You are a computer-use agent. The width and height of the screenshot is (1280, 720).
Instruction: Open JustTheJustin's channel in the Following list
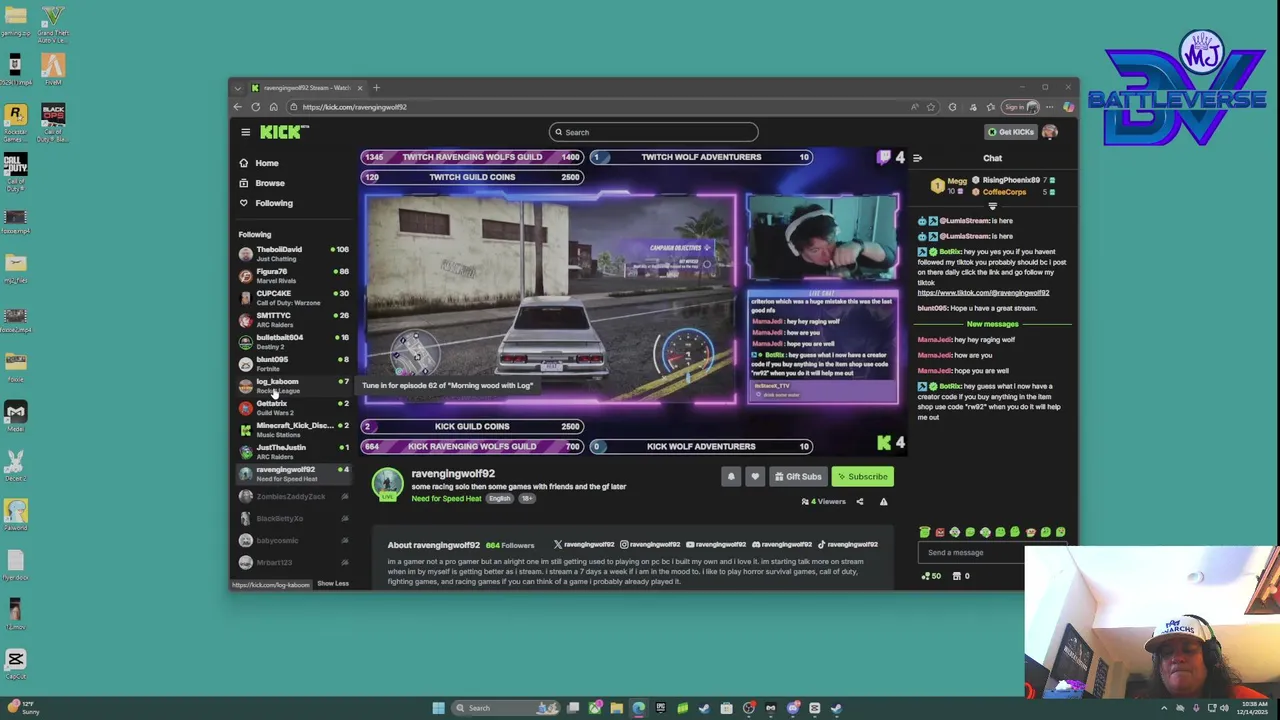294,452
